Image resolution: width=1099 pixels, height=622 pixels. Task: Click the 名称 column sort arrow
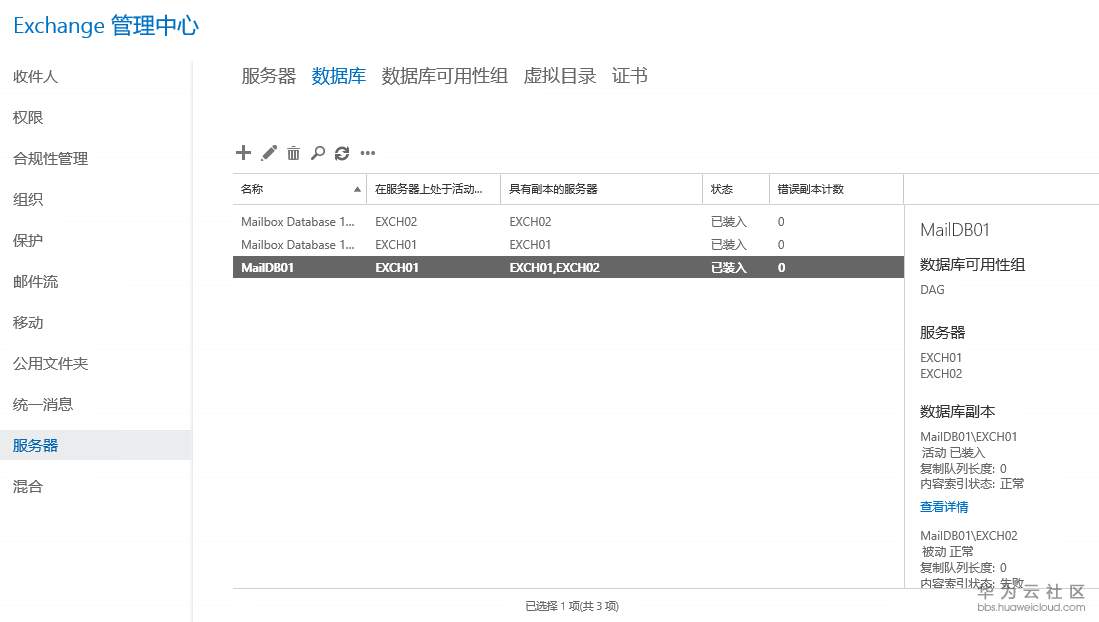357,189
